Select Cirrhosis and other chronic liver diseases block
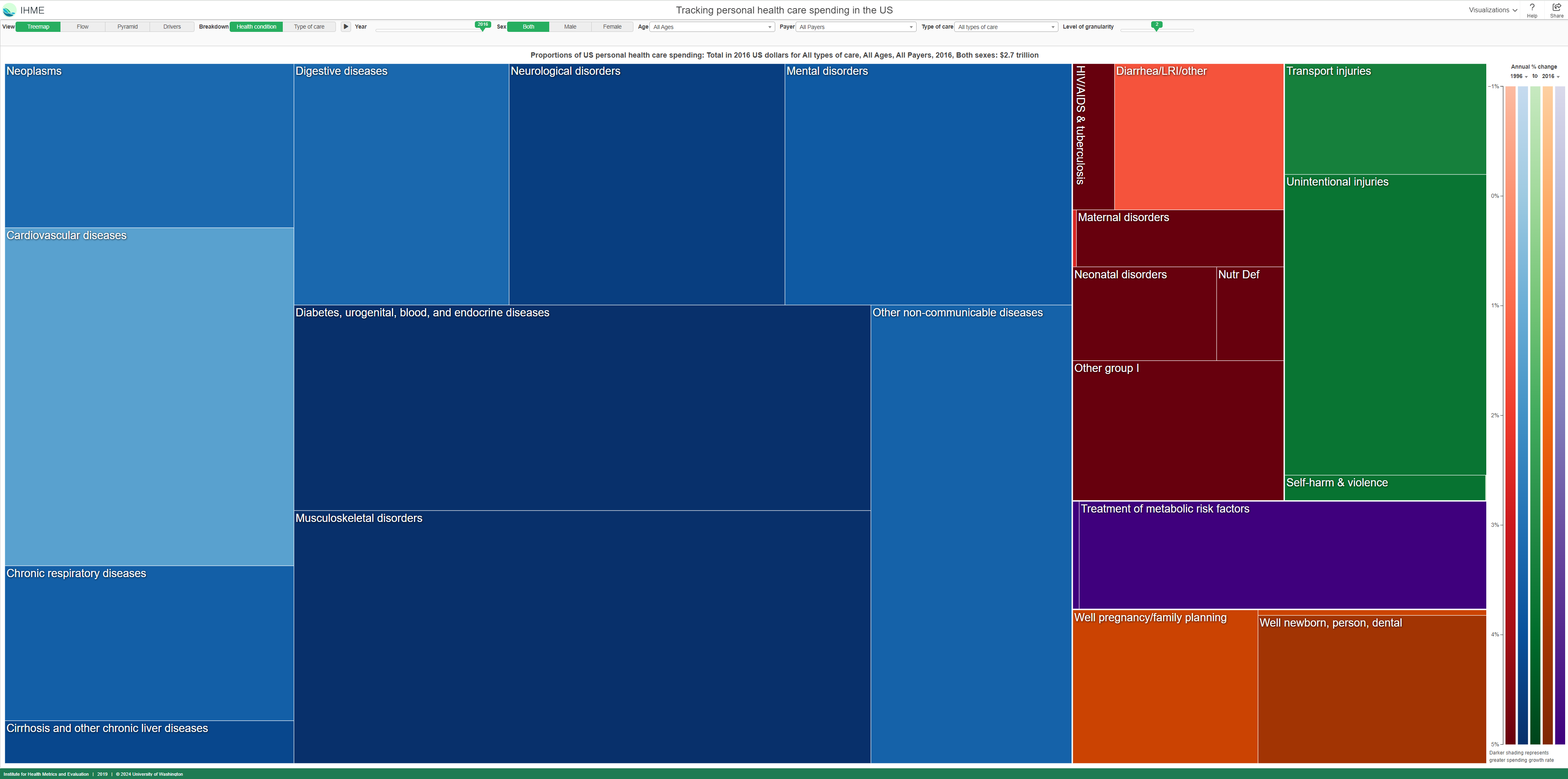Screen dimensions: 1568x779 tap(149, 742)
